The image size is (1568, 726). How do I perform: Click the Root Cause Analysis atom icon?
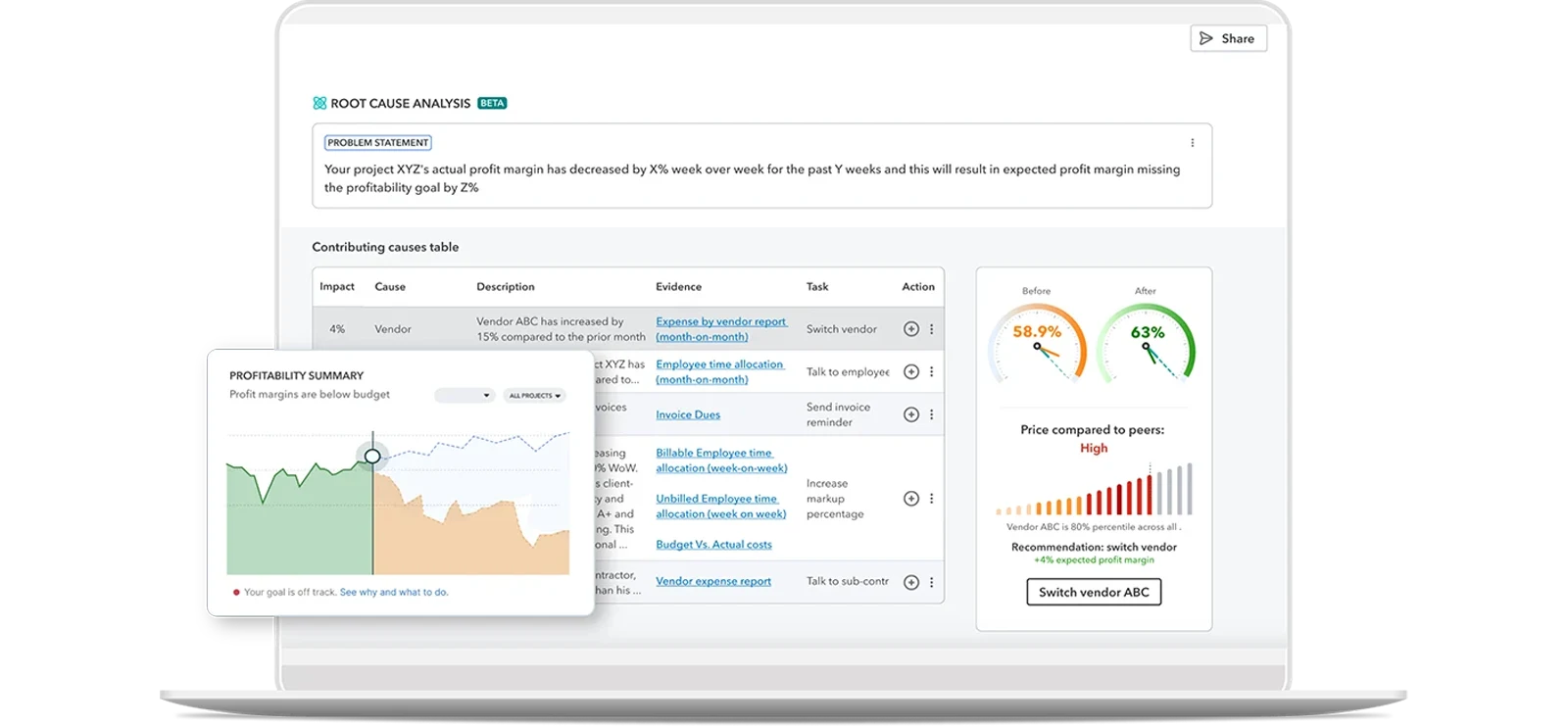[319, 103]
